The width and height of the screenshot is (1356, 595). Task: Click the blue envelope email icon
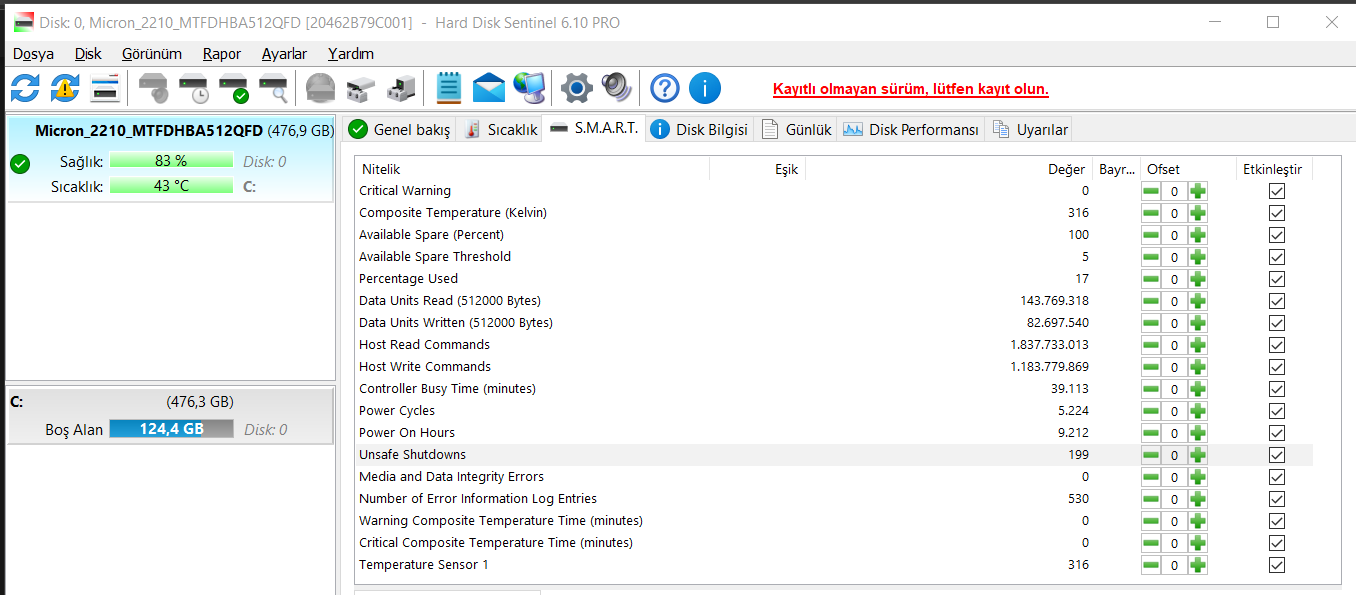(x=489, y=88)
